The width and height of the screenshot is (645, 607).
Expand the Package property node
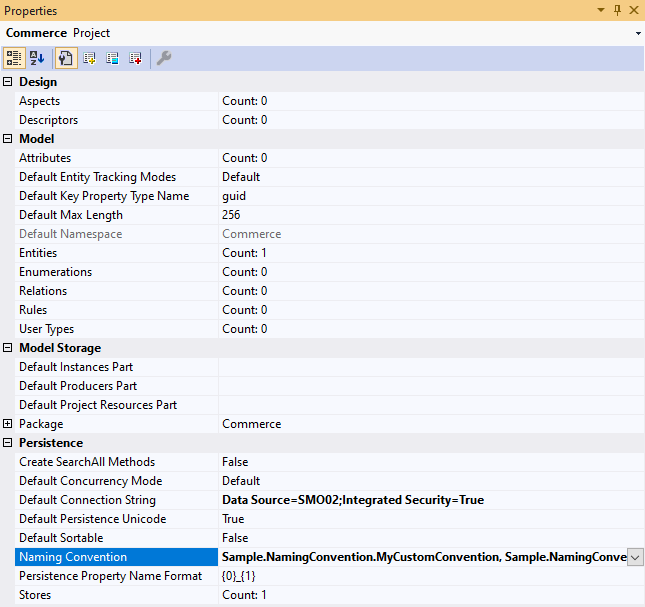pos(7,424)
